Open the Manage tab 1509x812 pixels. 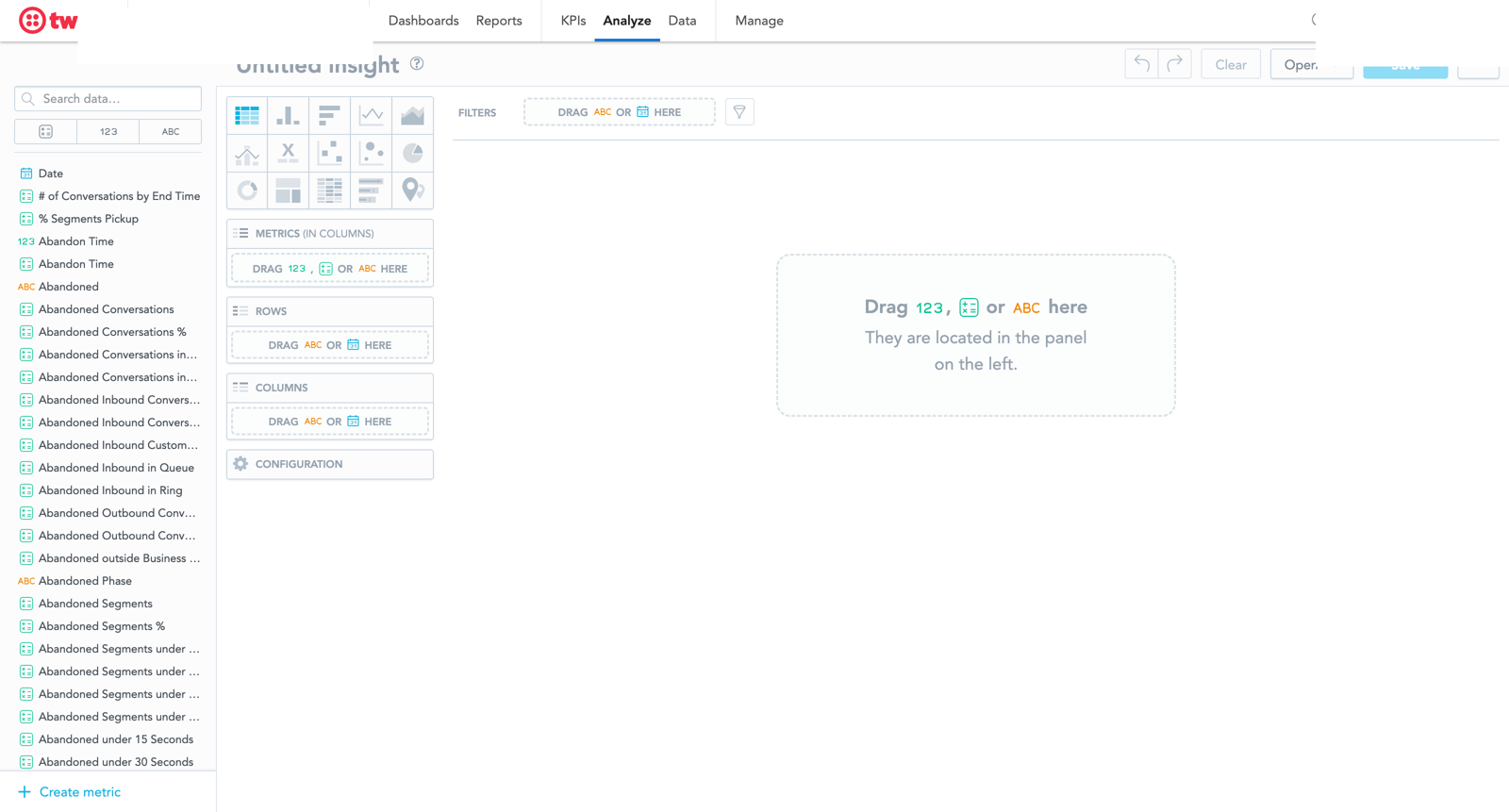(759, 21)
